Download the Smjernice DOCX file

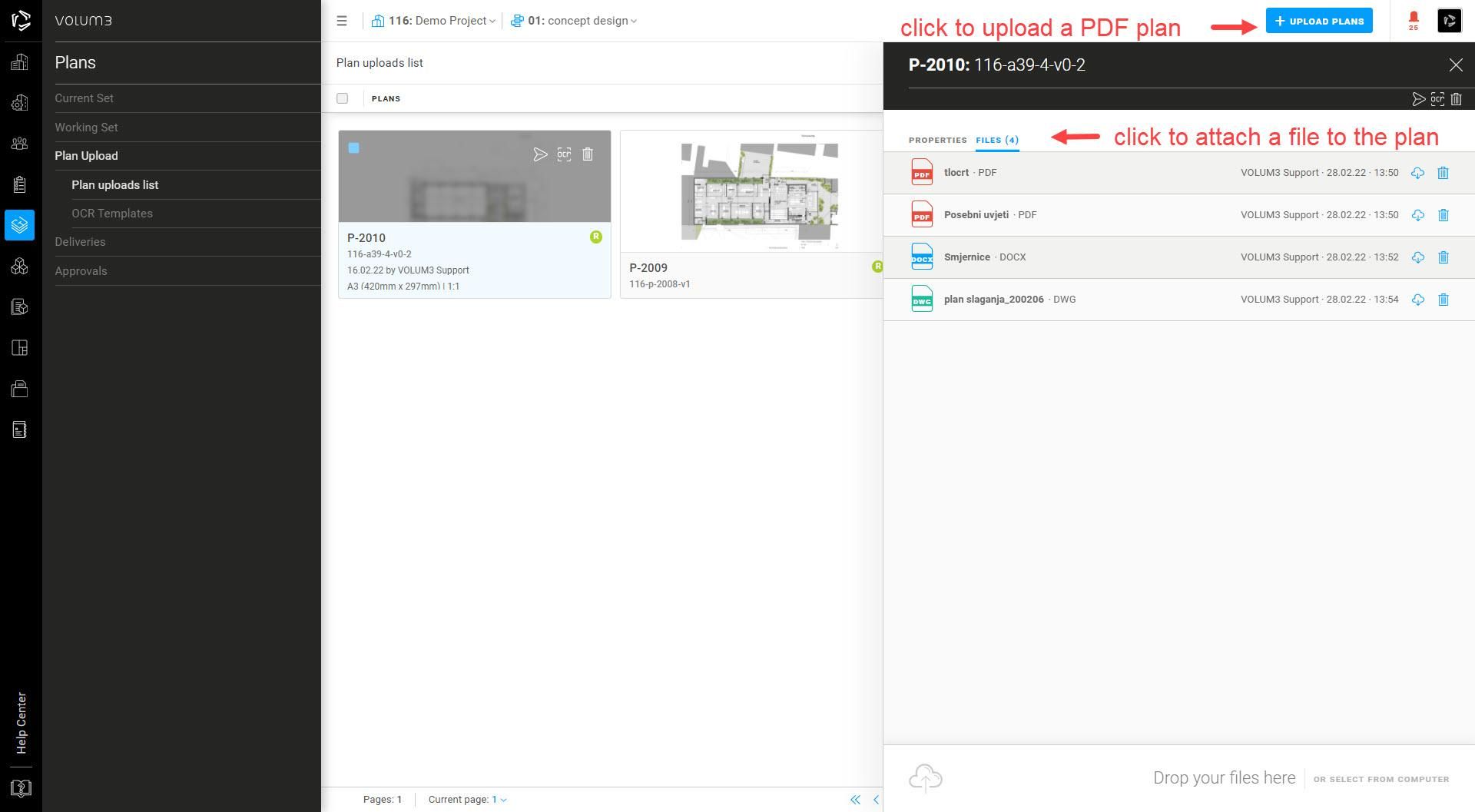pos(1417,257)
